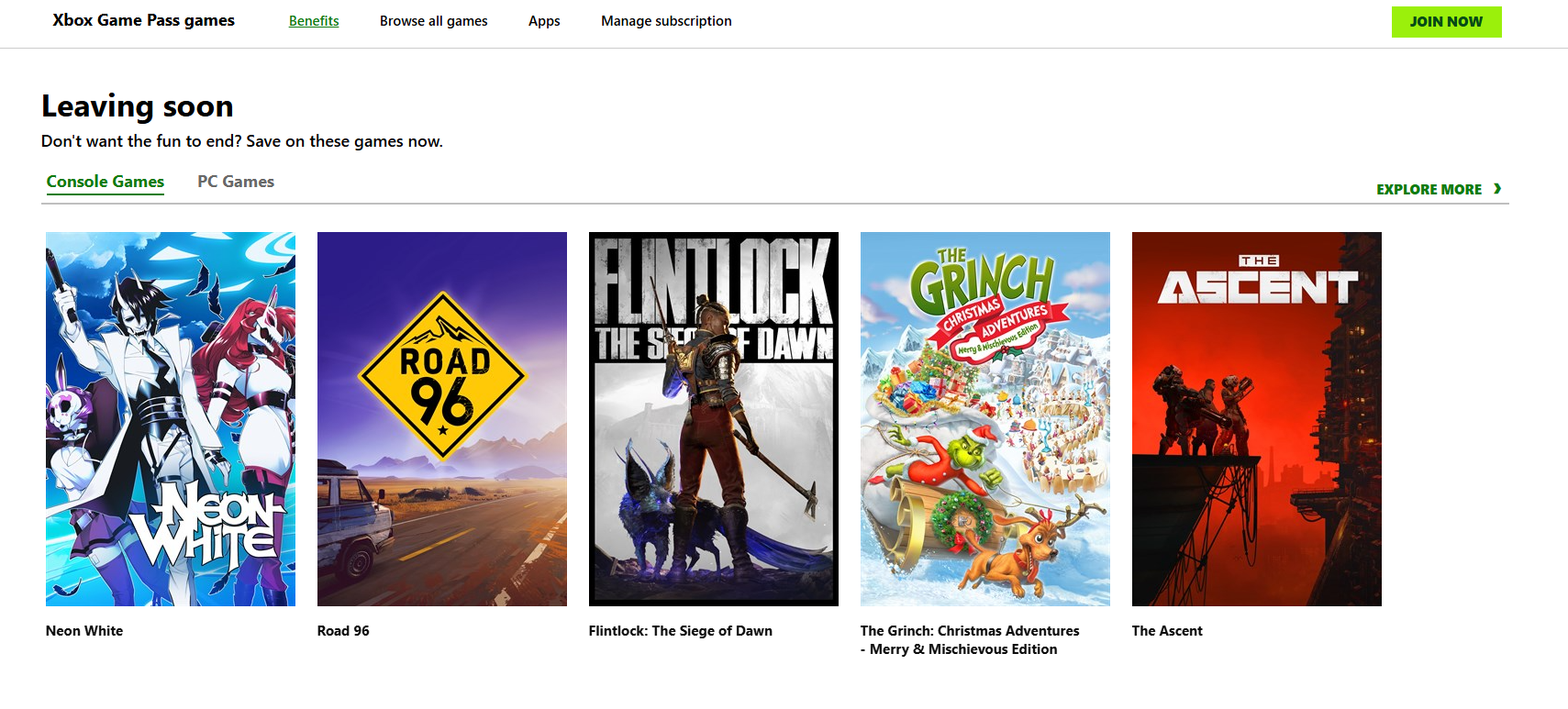Open The Ascent cover art
This screenshot has width=1568, height=709.
pos(1257,418)
